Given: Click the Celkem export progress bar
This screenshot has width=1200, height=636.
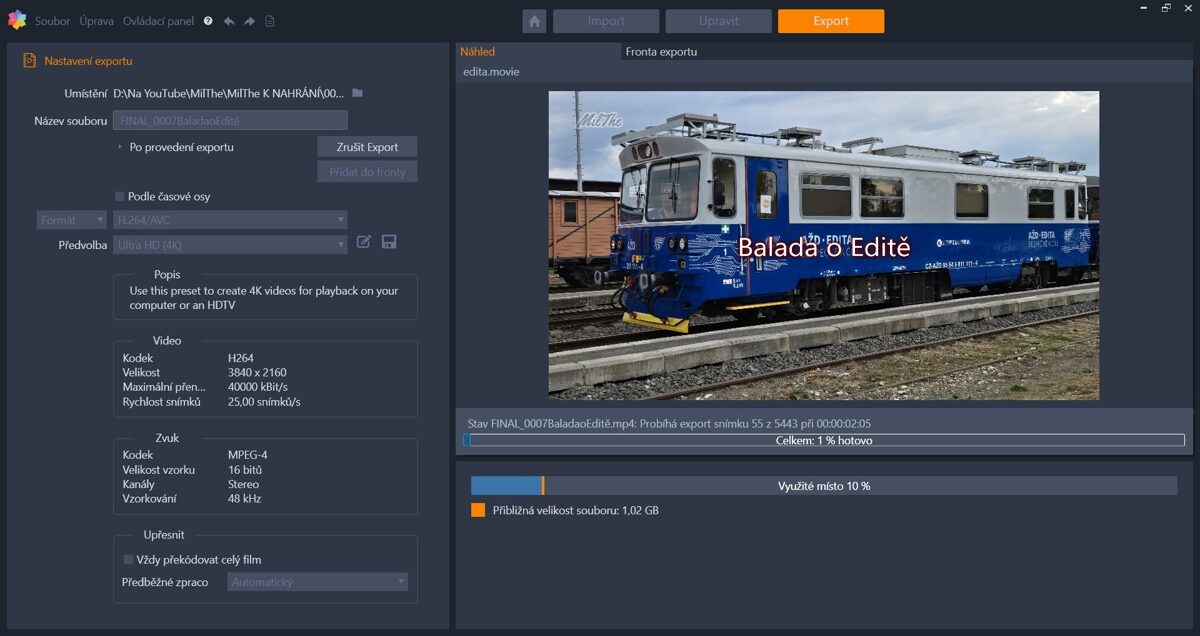Looking at the screenshot, I should [824, 439].
